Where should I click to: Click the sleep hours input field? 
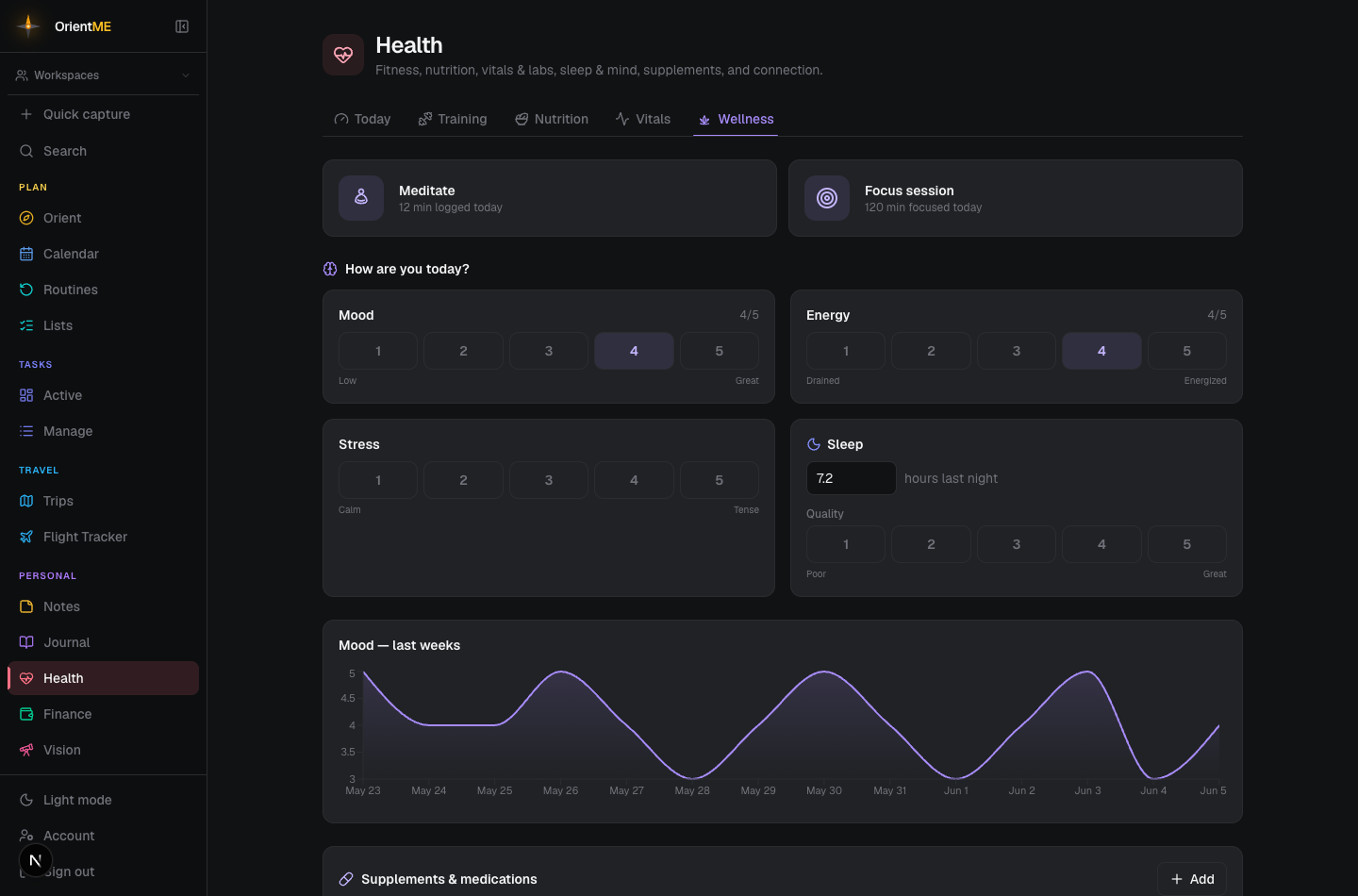pyautogui.click(x=851, y=478)
